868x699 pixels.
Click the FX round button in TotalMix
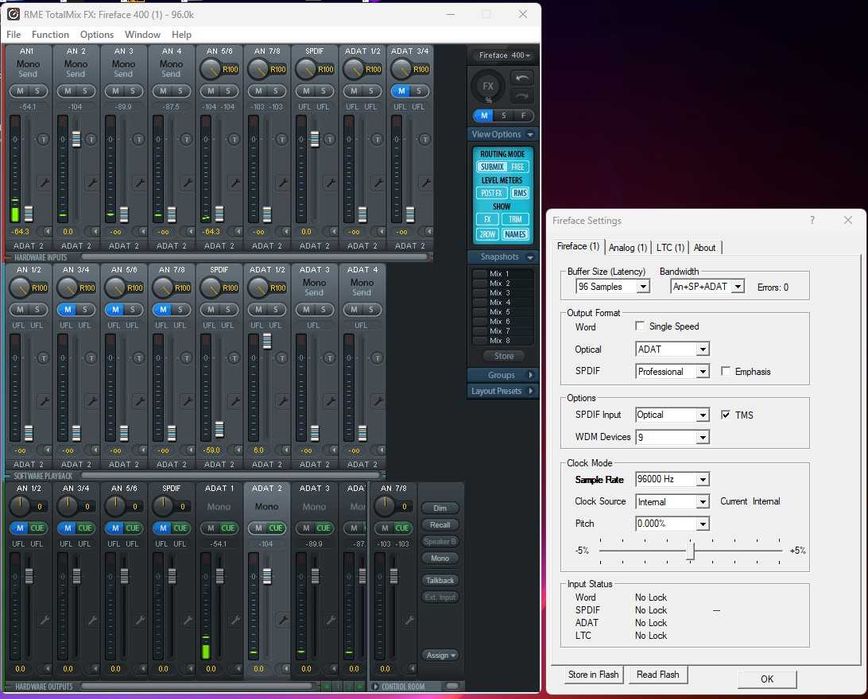(488, 86)
